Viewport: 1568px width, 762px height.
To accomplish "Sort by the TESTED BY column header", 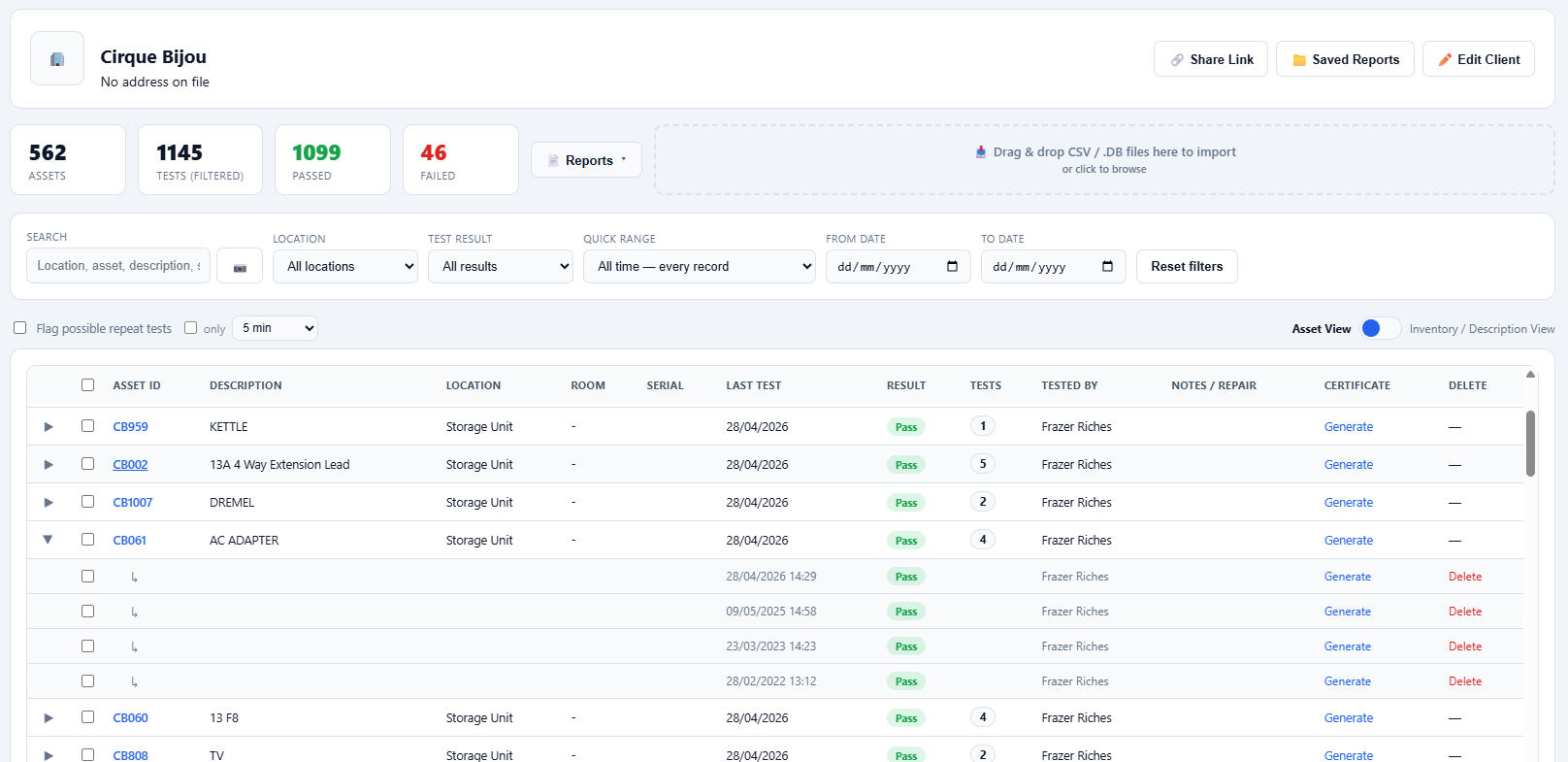I will (1069, 385).
